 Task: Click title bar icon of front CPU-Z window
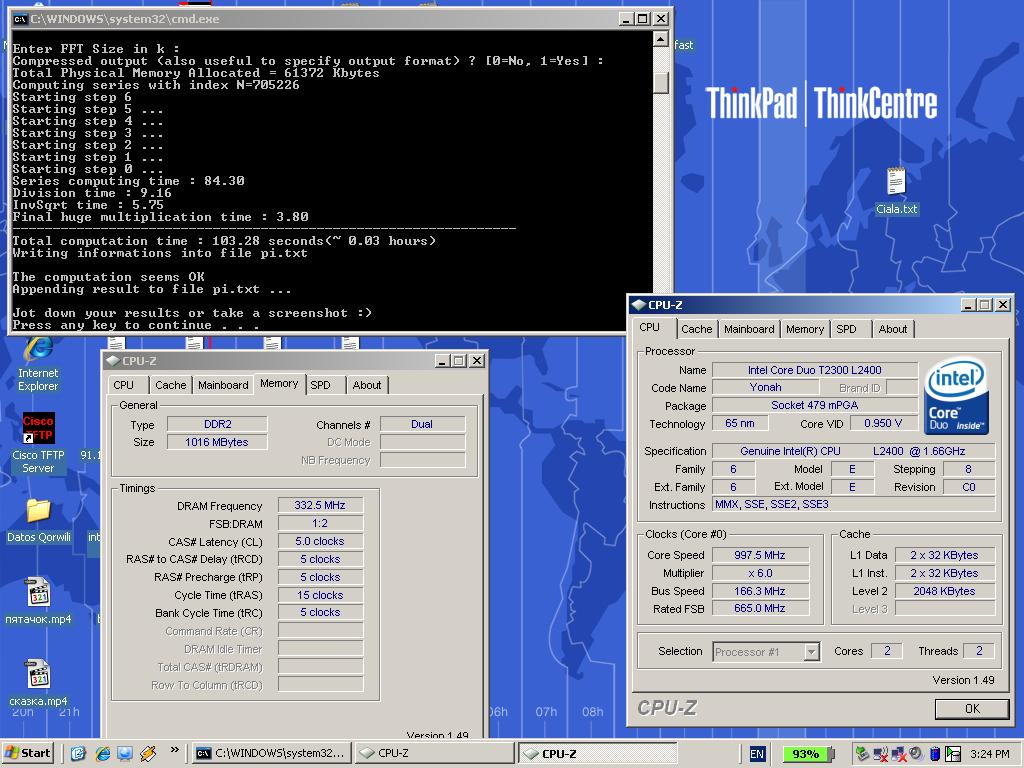point(639,304)
